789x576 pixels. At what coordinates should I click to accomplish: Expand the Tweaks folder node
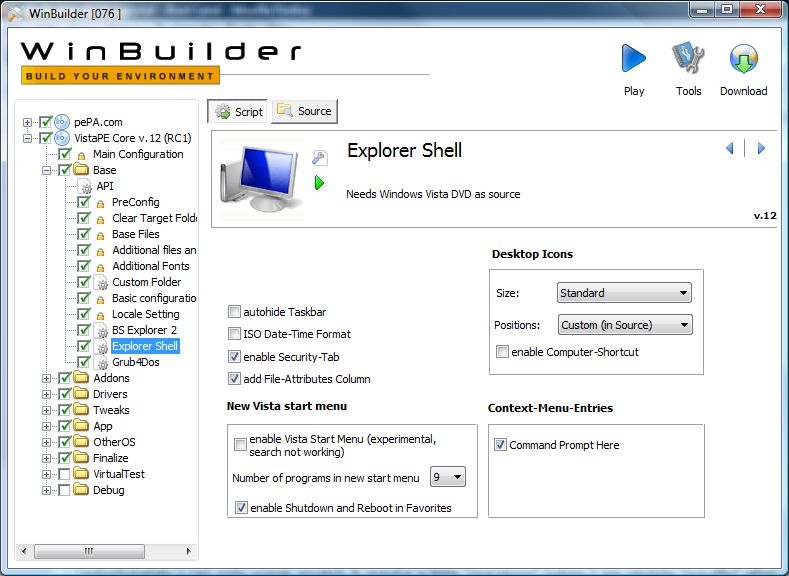(46, 410)
